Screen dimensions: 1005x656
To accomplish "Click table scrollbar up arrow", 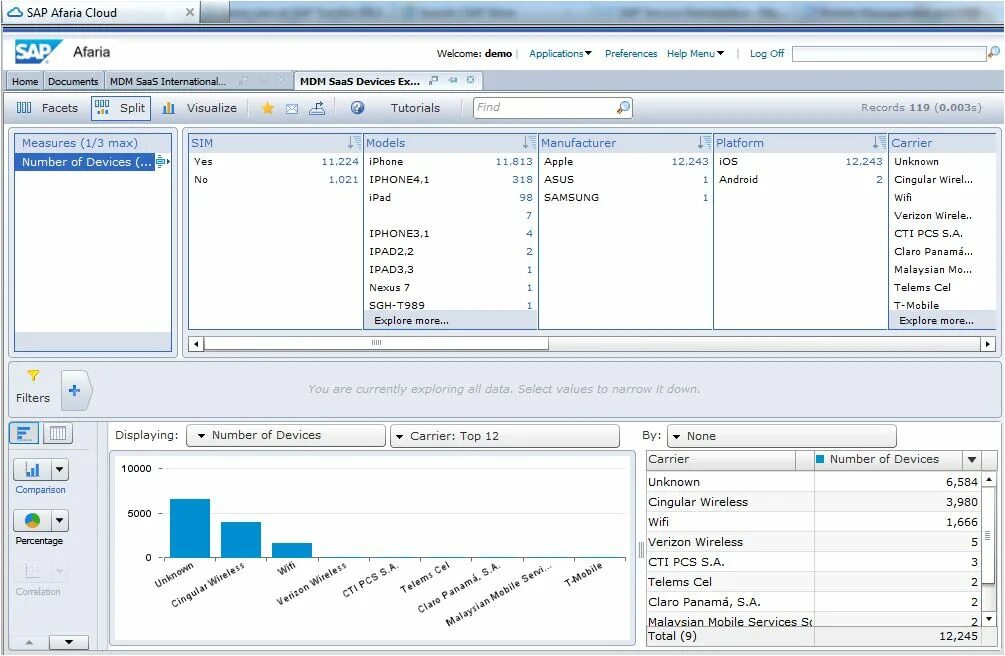I will click(989, 480).
